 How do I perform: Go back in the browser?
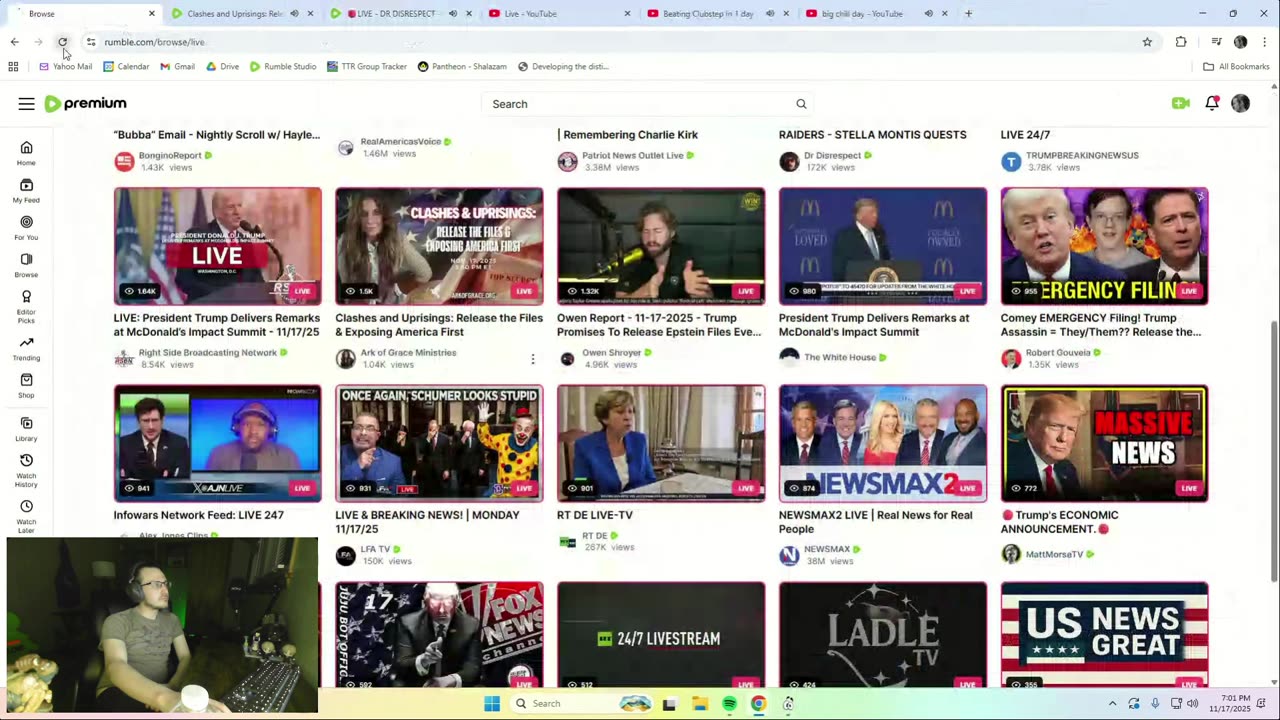14,42
